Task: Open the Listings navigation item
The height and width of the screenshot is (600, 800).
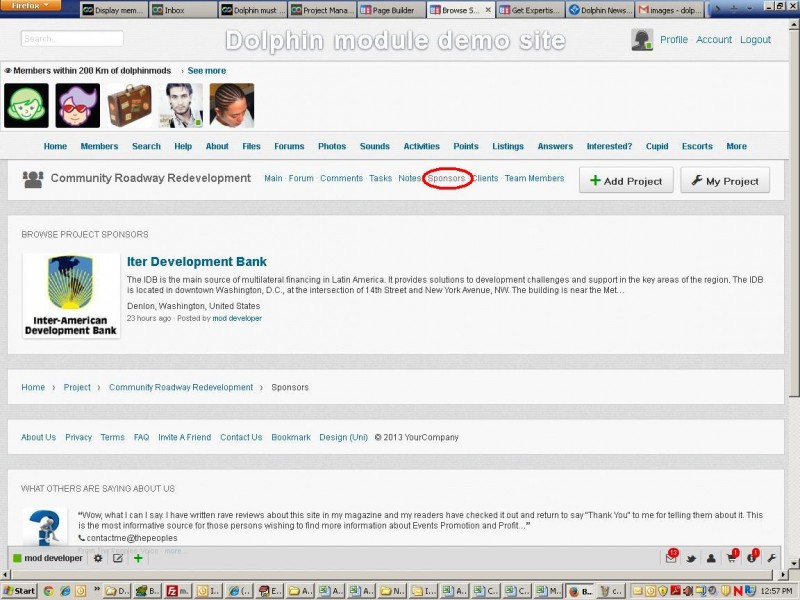Action: [x=508, y=146]
